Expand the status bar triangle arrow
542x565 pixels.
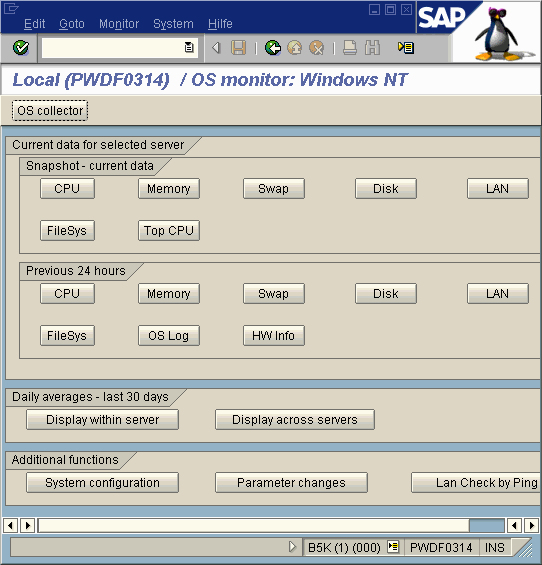(293, 547)
